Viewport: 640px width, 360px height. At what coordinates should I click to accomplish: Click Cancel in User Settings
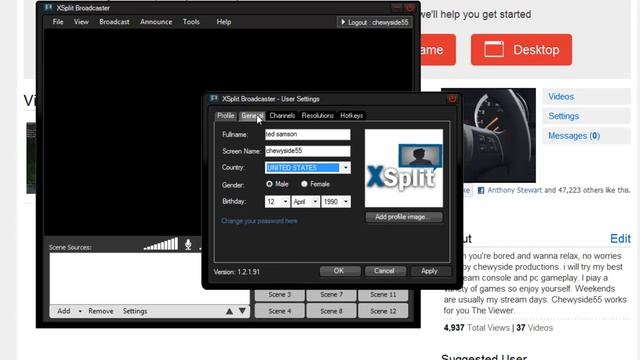point(385,271)
